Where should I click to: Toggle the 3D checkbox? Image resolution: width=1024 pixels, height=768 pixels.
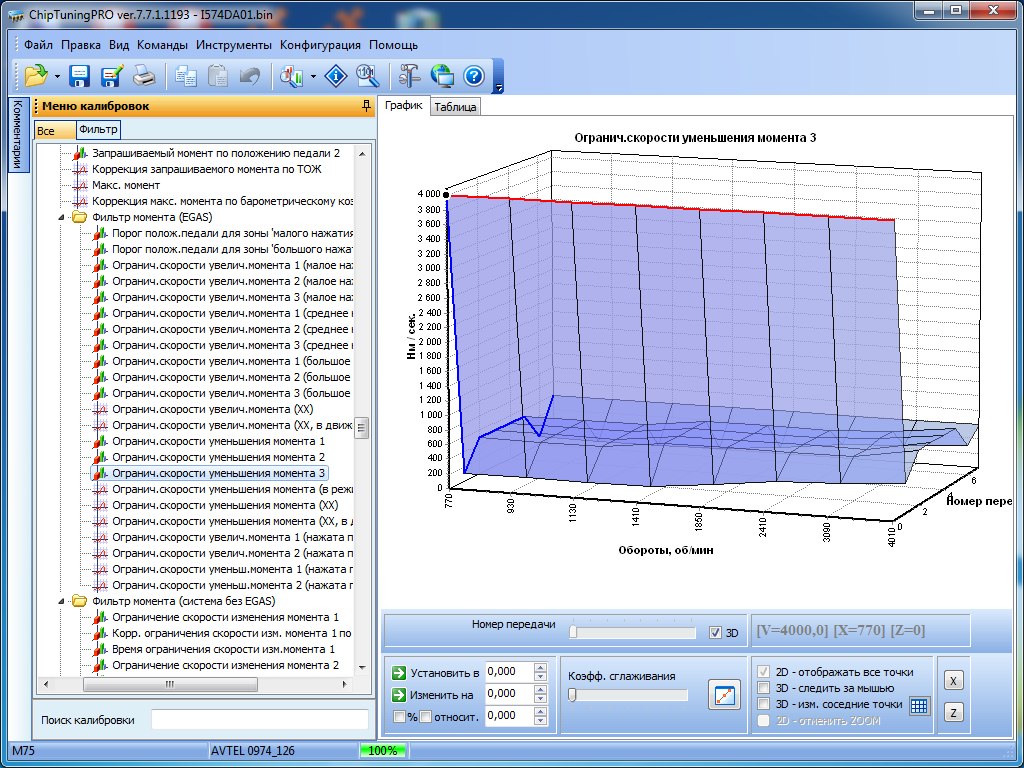[x=715, y=632]
